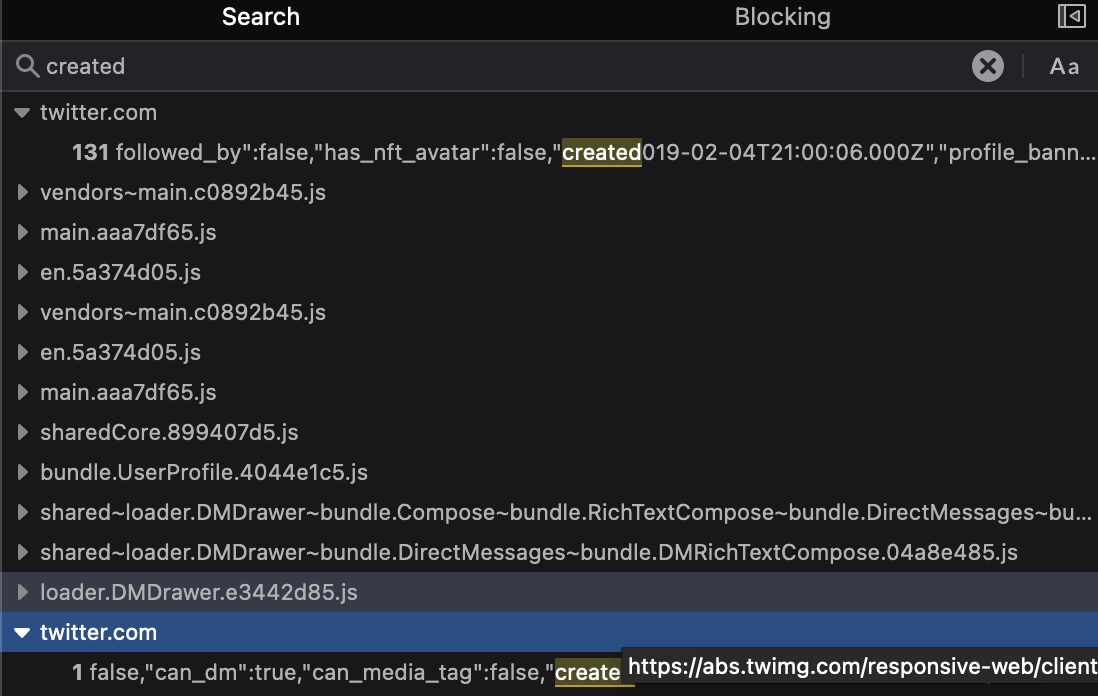Select first en.5a374d05.js file name
The image size is (1098, 696).
pyautogui.click(x=120, y=272)
